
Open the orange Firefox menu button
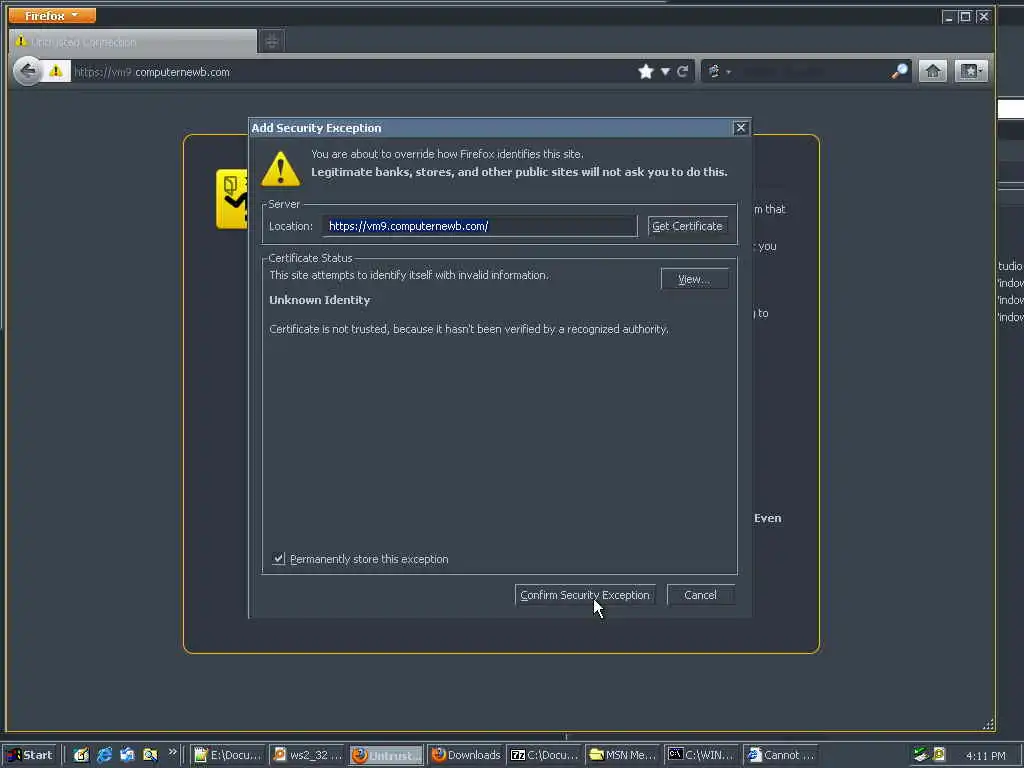point(52,15)
